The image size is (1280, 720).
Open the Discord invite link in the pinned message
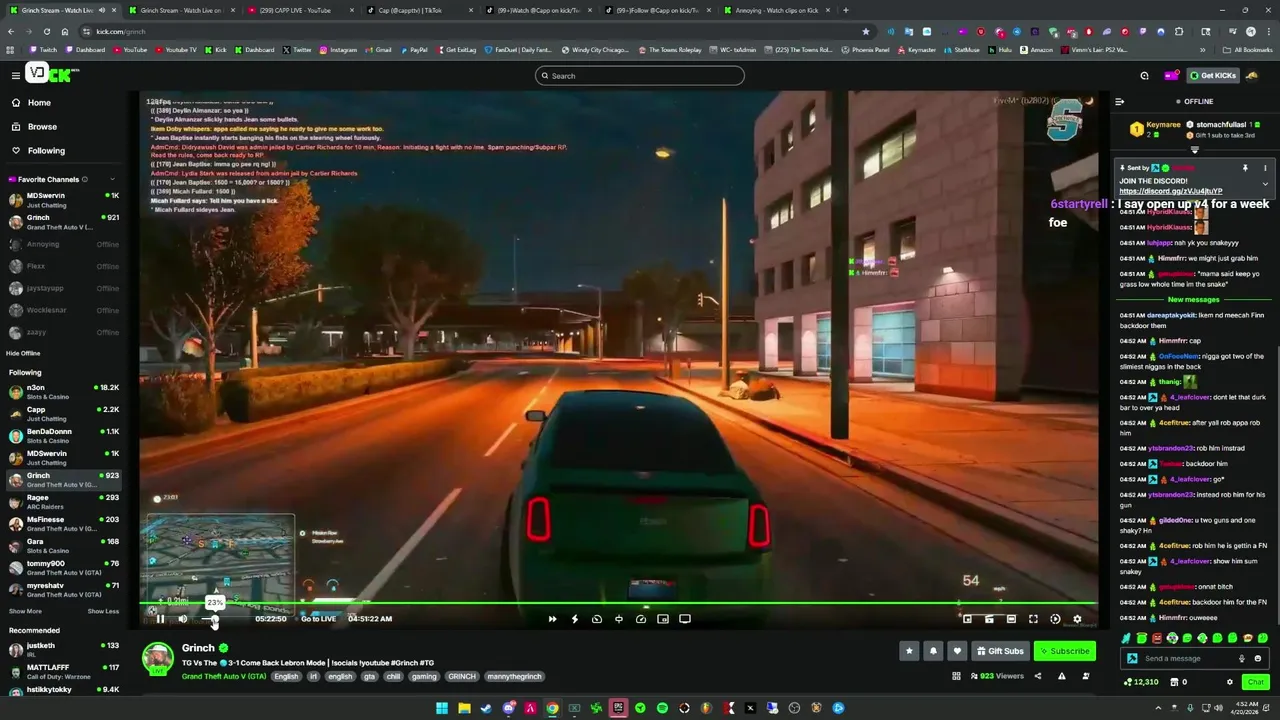1170,191
